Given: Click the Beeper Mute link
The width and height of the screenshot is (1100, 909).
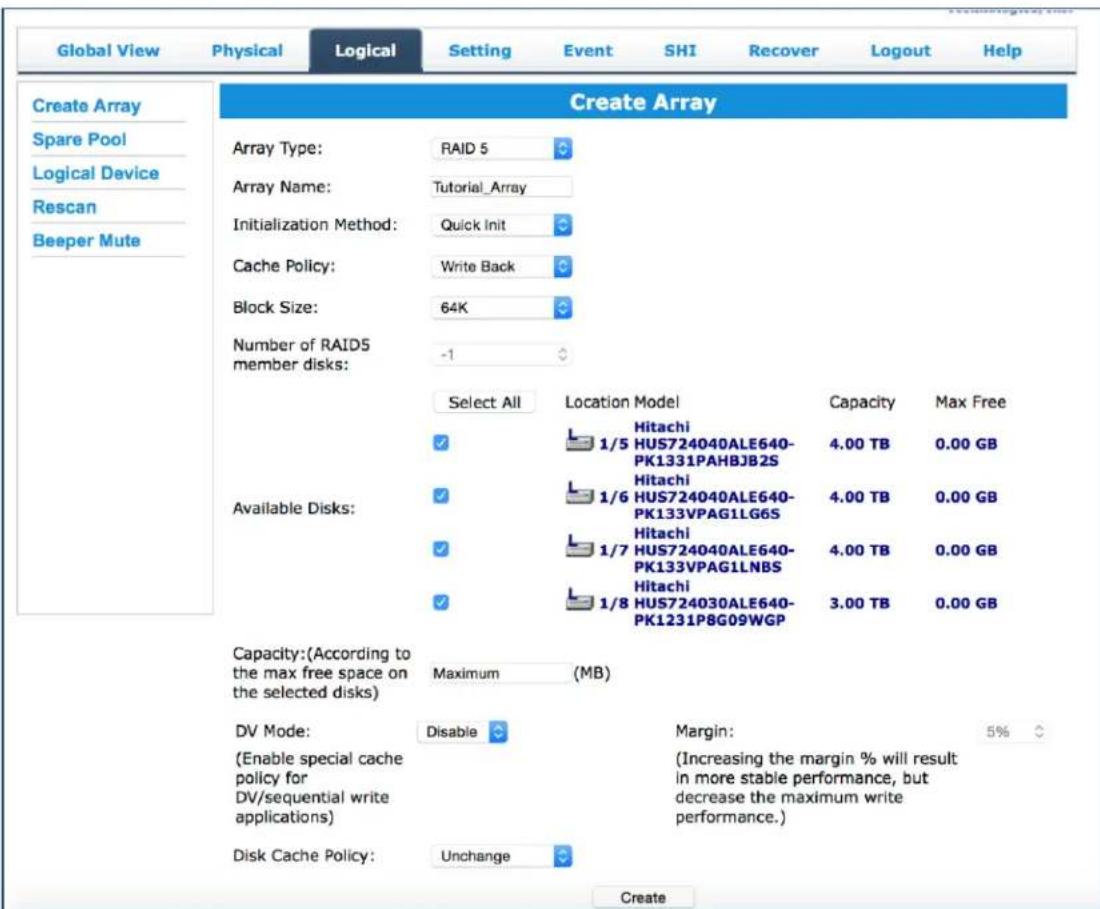Looking at the screenshot, I should click(x=86, y=241).
